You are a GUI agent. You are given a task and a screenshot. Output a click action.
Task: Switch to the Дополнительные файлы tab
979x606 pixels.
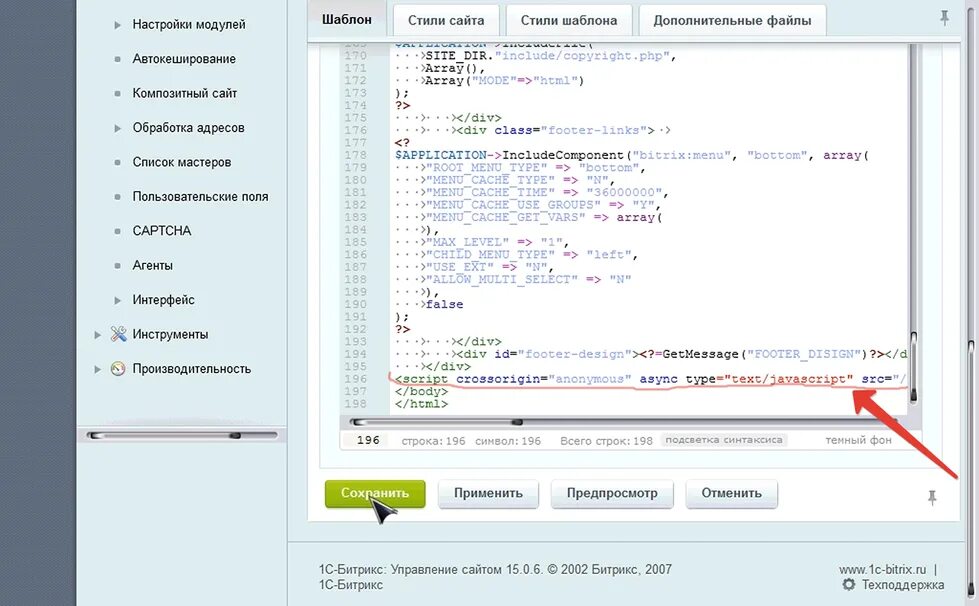[732, 21]
